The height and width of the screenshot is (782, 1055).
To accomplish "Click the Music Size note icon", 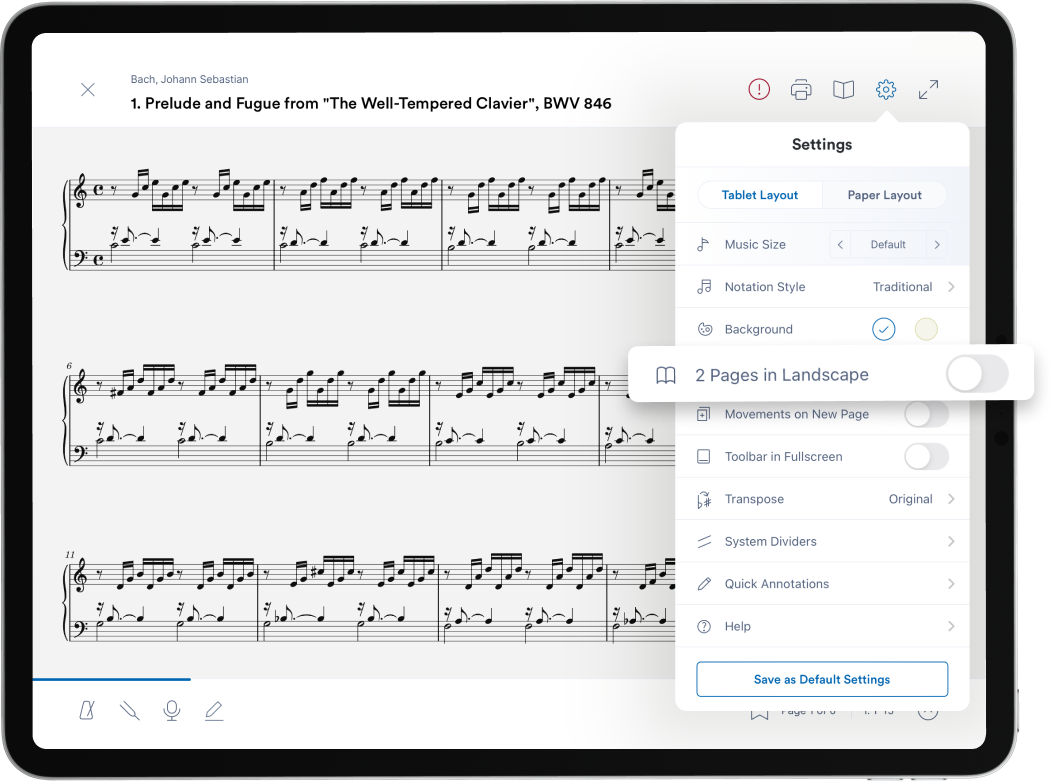I will pyautogui.click(x=703, y=244).
